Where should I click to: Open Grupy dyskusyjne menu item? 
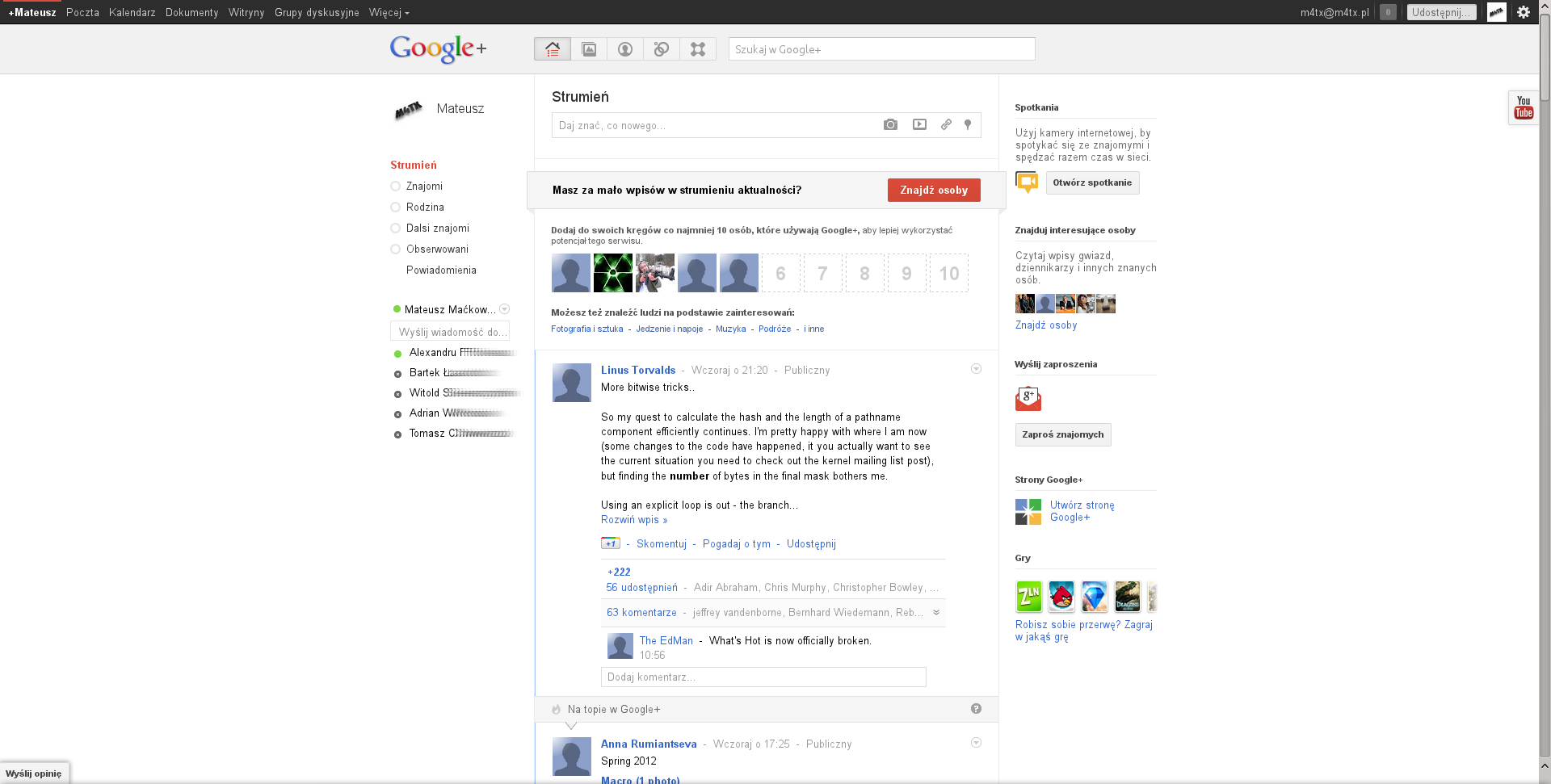click(317, 12)
